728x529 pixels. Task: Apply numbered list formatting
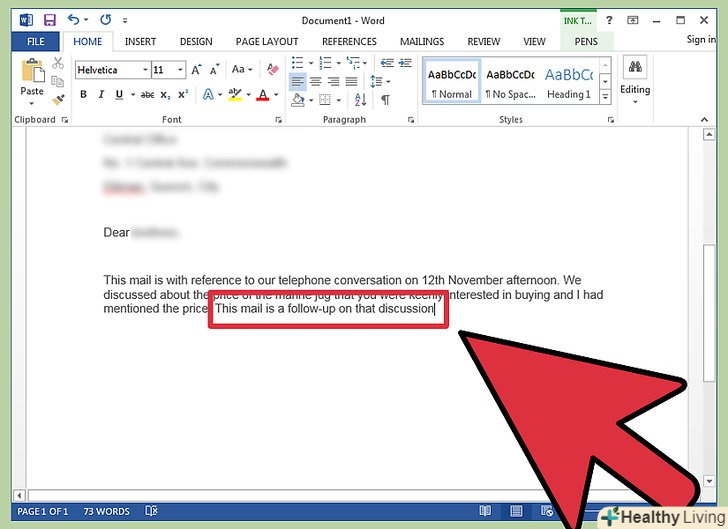pyautogui.click(x=325, y=63)
